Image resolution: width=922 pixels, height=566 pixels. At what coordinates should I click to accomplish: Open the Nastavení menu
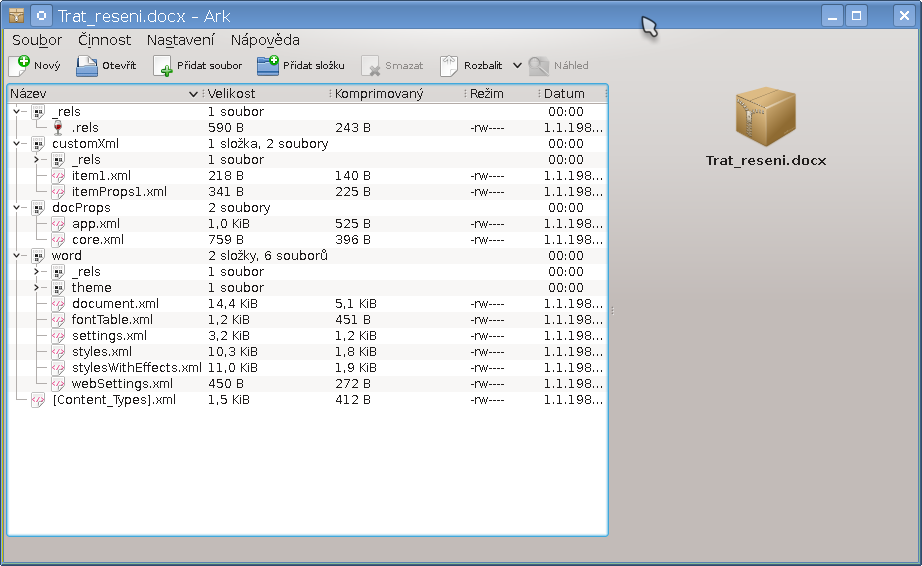(x=180, y=40)
